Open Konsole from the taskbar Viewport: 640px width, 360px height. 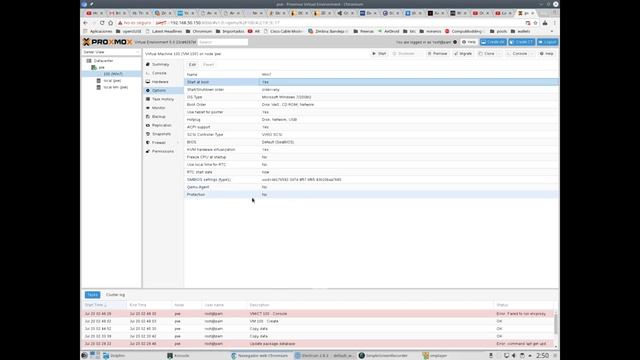(178, 356)
